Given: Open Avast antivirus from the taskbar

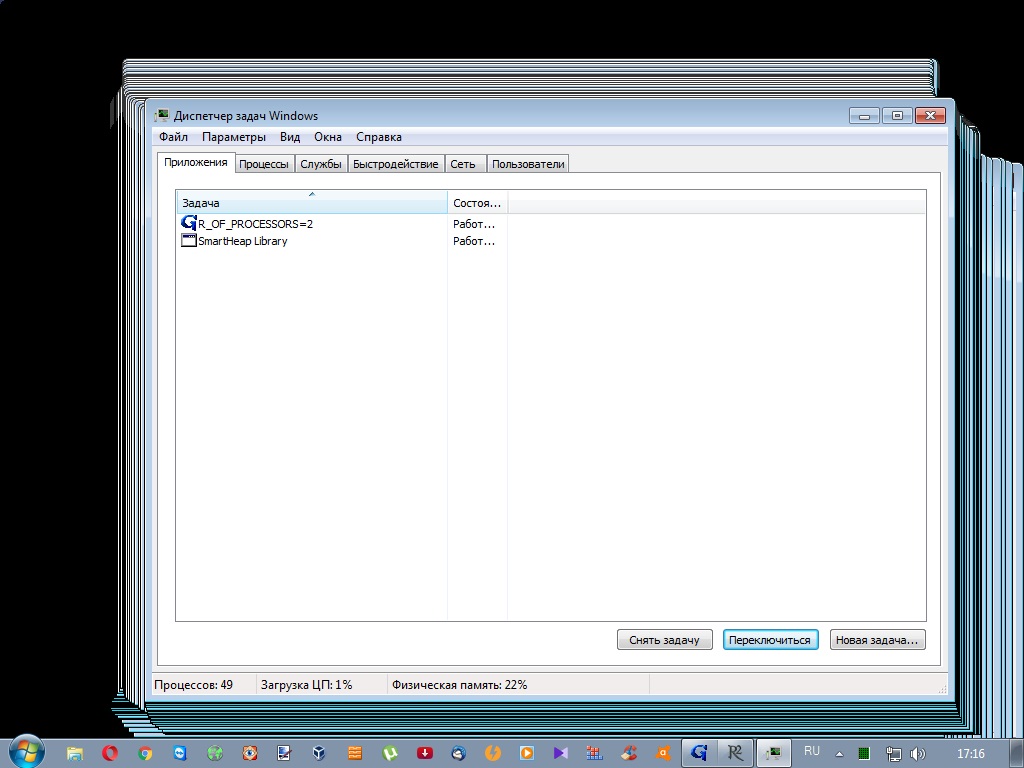Looking at the screenshot, I should coord(663,753).
